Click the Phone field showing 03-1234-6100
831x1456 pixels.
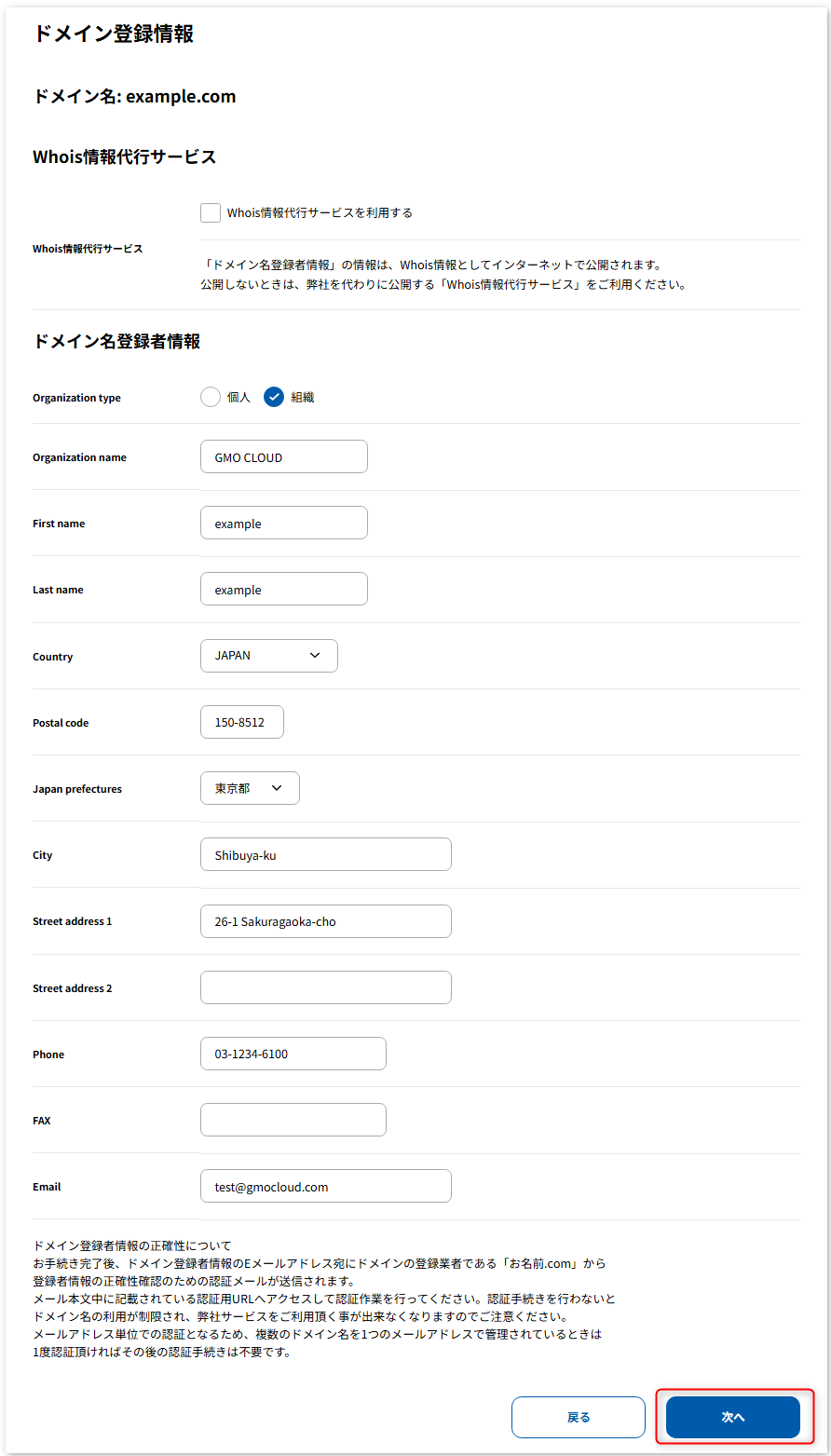[x=293, y=1053]
